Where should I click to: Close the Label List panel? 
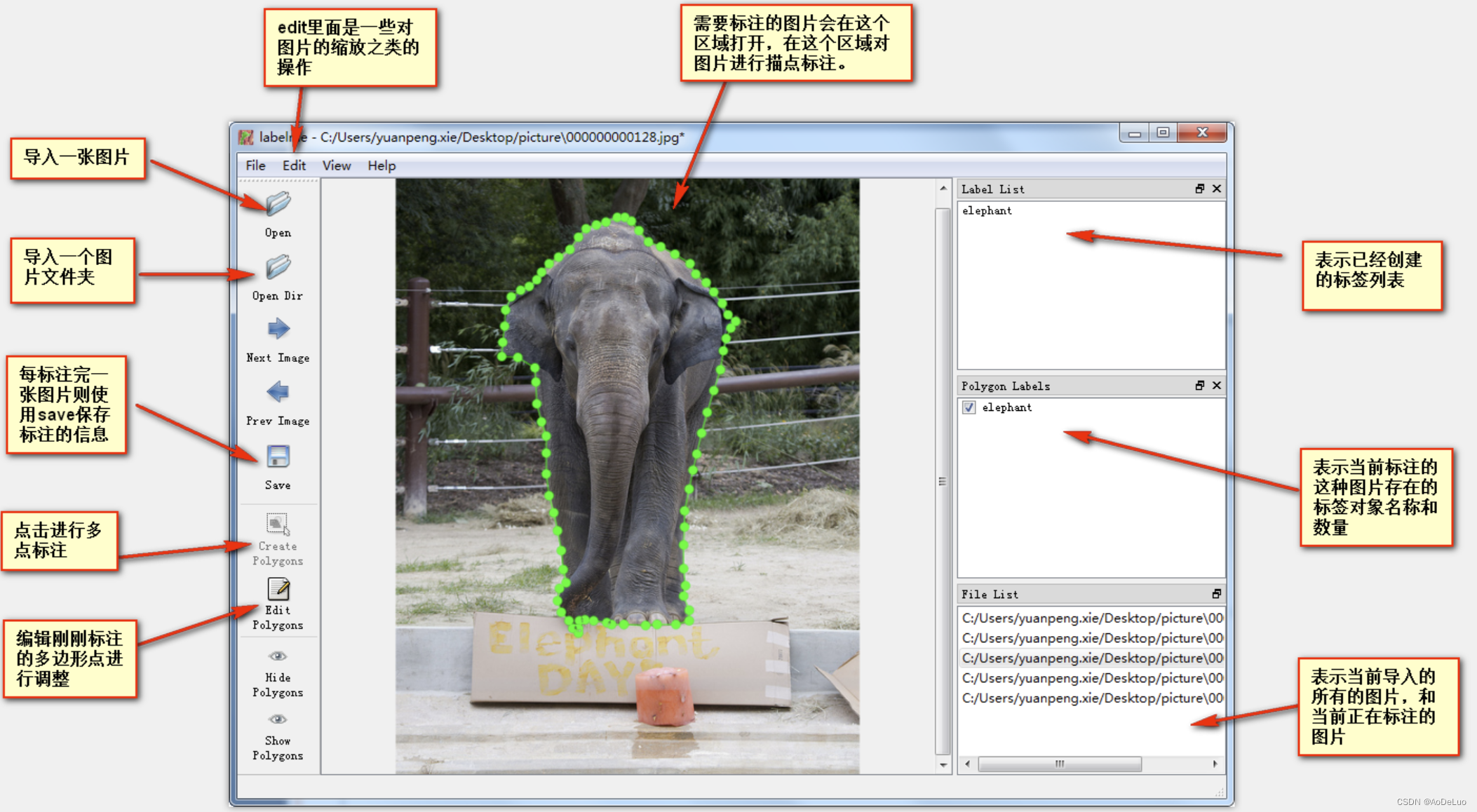1217,189
